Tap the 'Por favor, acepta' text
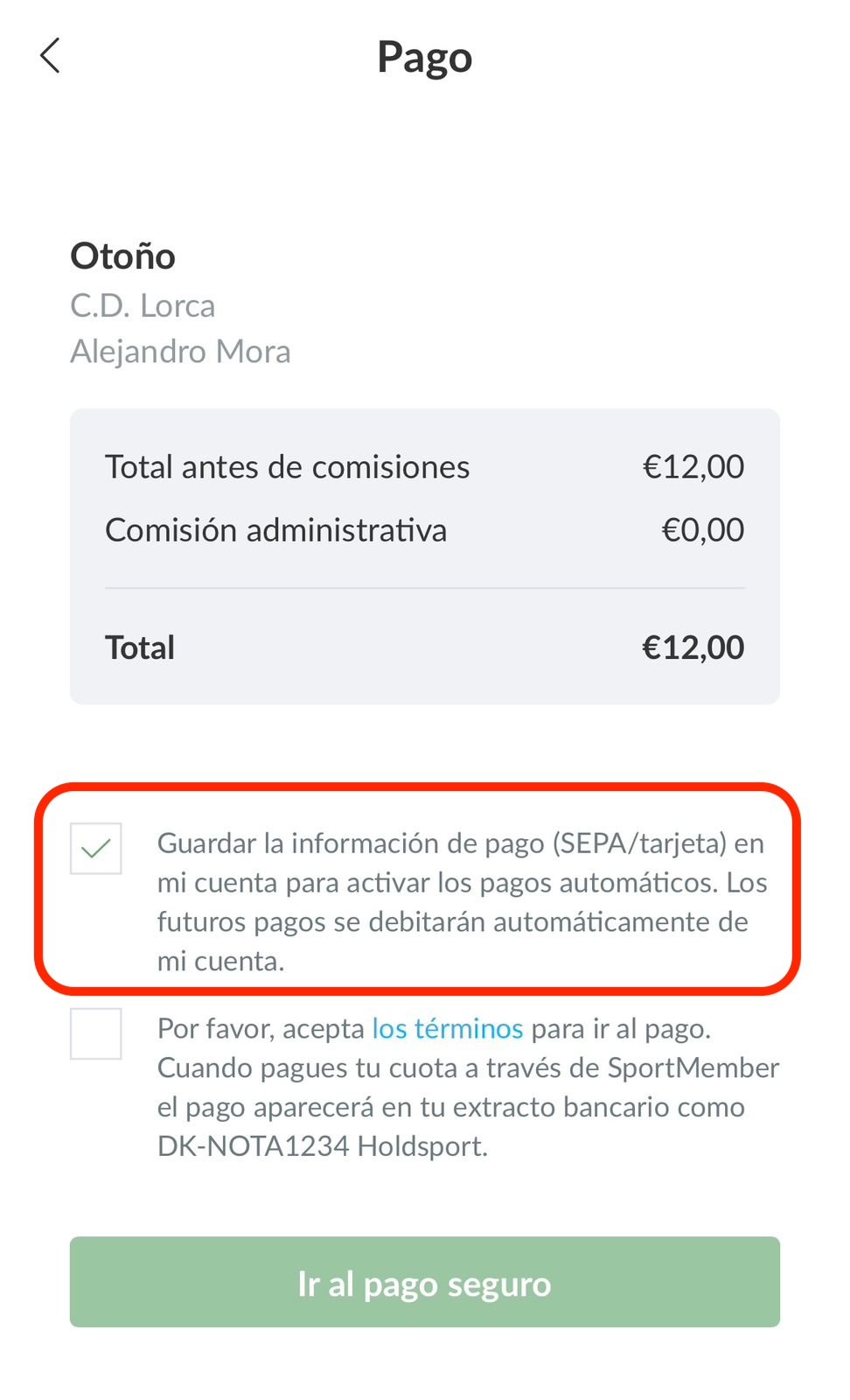The width and height of the screenshot is (850, 1400). point(261,1029)
